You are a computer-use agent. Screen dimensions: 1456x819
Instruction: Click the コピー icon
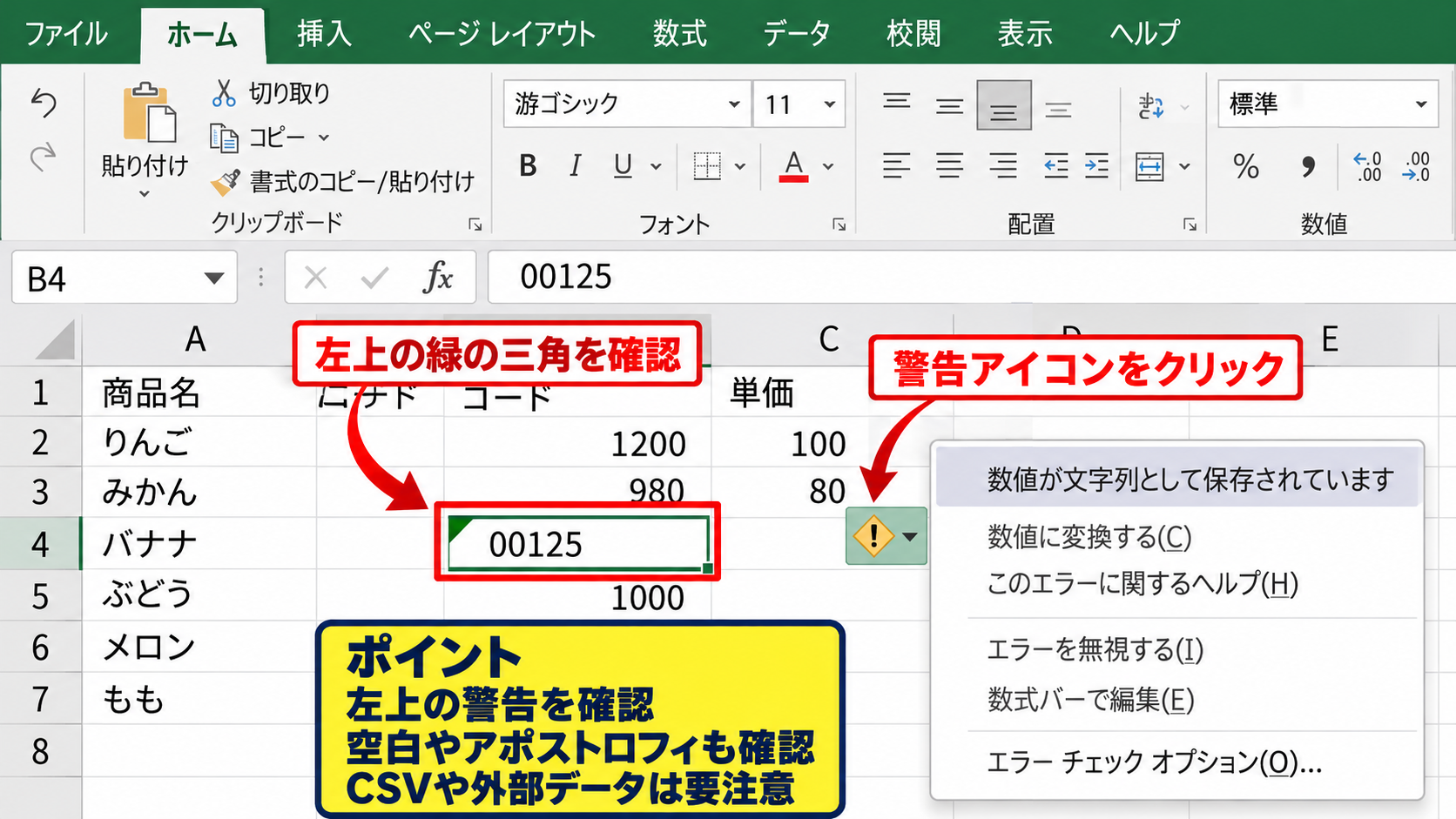(x=224, y=138)
